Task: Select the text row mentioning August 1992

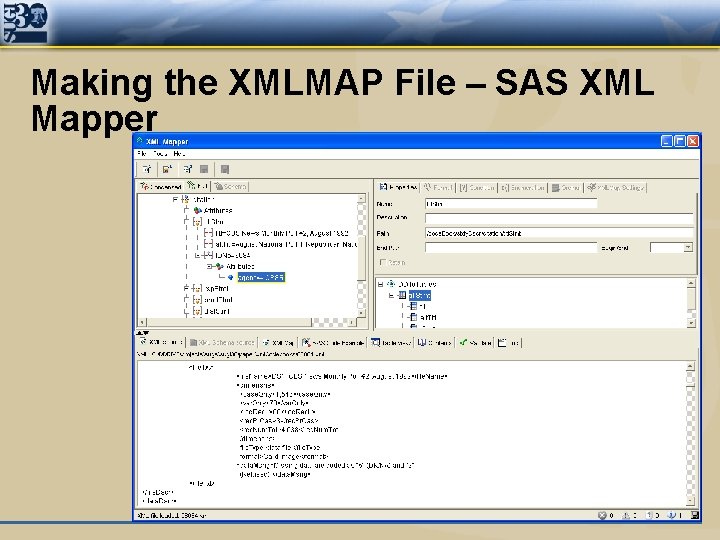Action: click(282, 233)
